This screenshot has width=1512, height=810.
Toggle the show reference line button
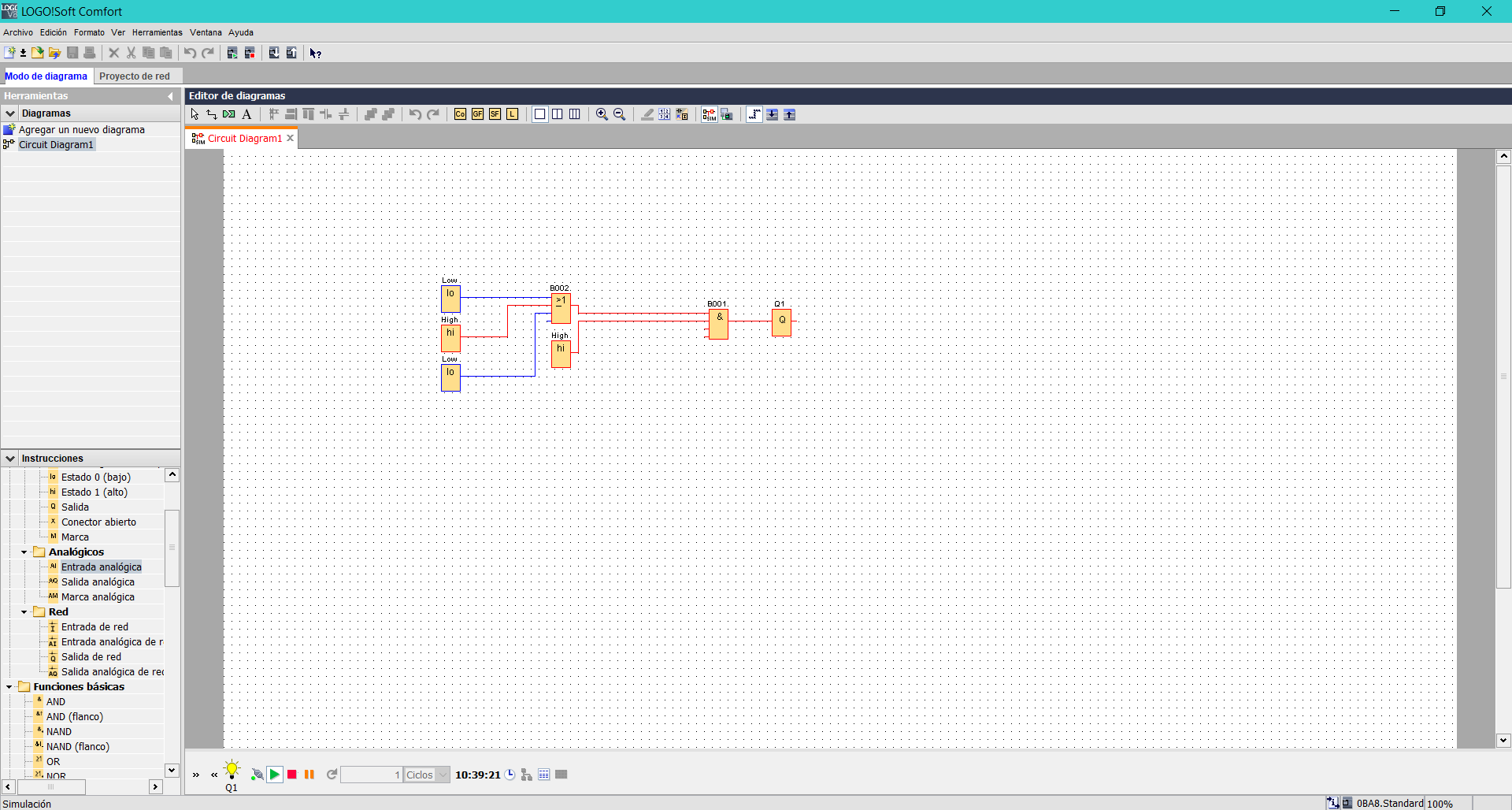754,114
